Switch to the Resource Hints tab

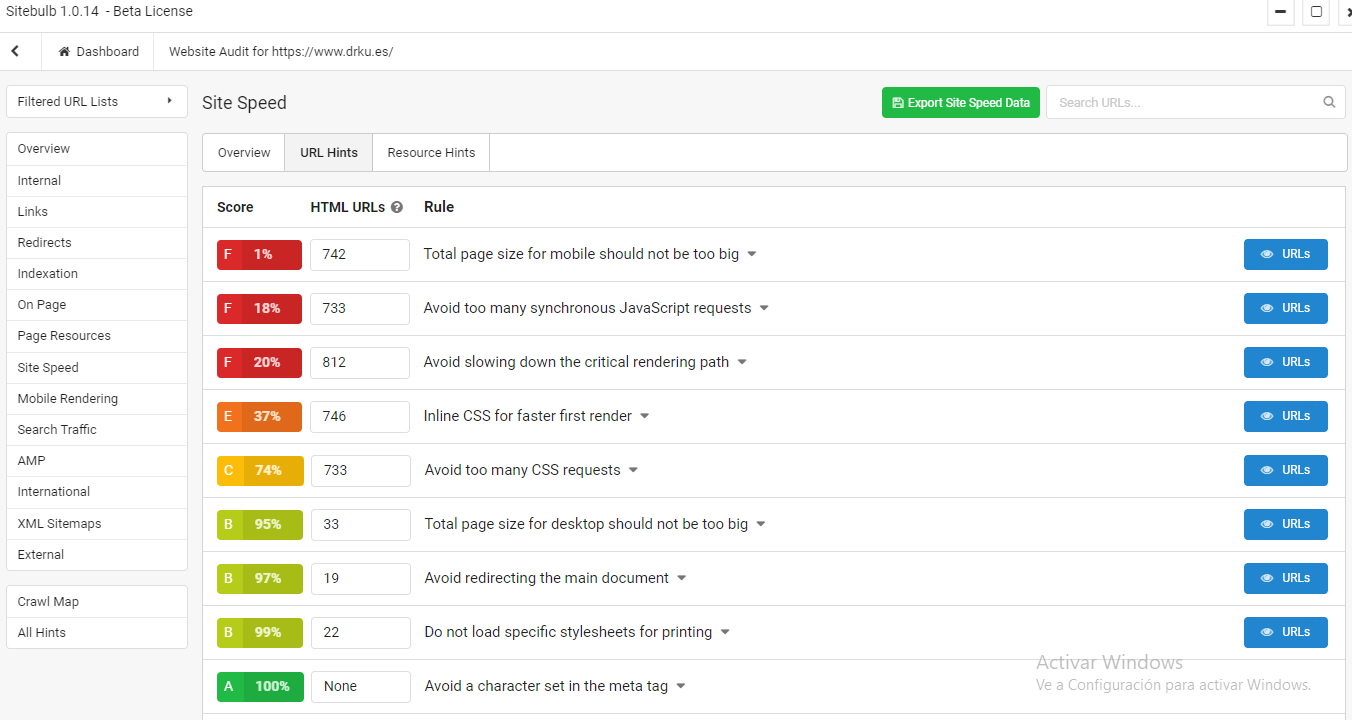(x=431, y=153)
